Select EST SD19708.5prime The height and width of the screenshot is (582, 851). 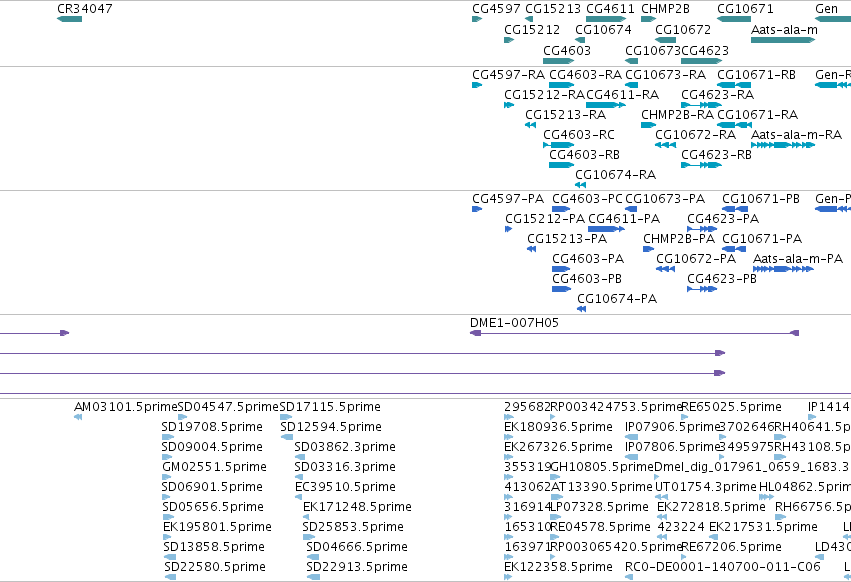tap(168, 437)
